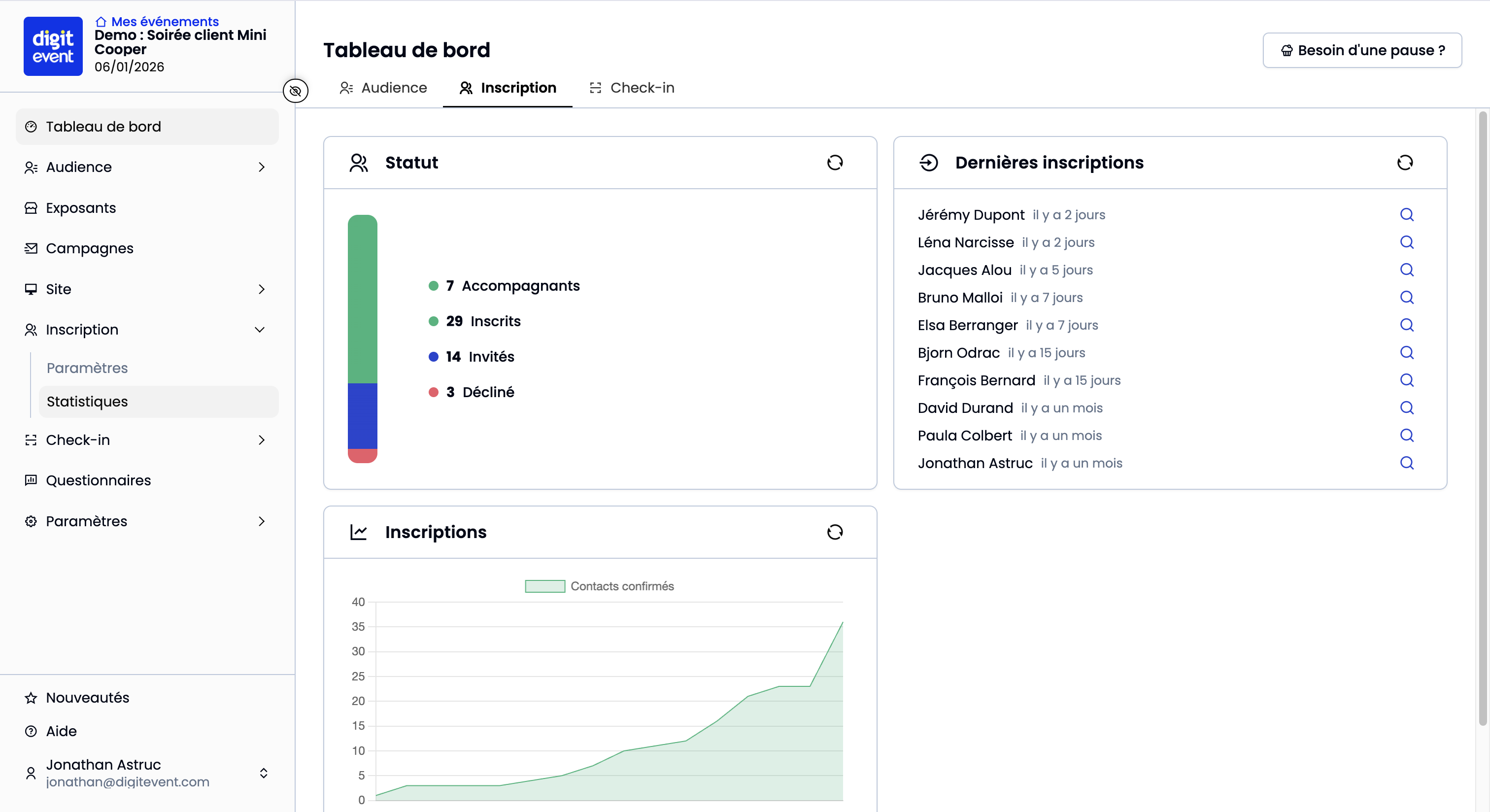Click magnifier icon next to Bjorn Odrac
The height and width of the screenshot is (812, 1490).
[1406, 353]
